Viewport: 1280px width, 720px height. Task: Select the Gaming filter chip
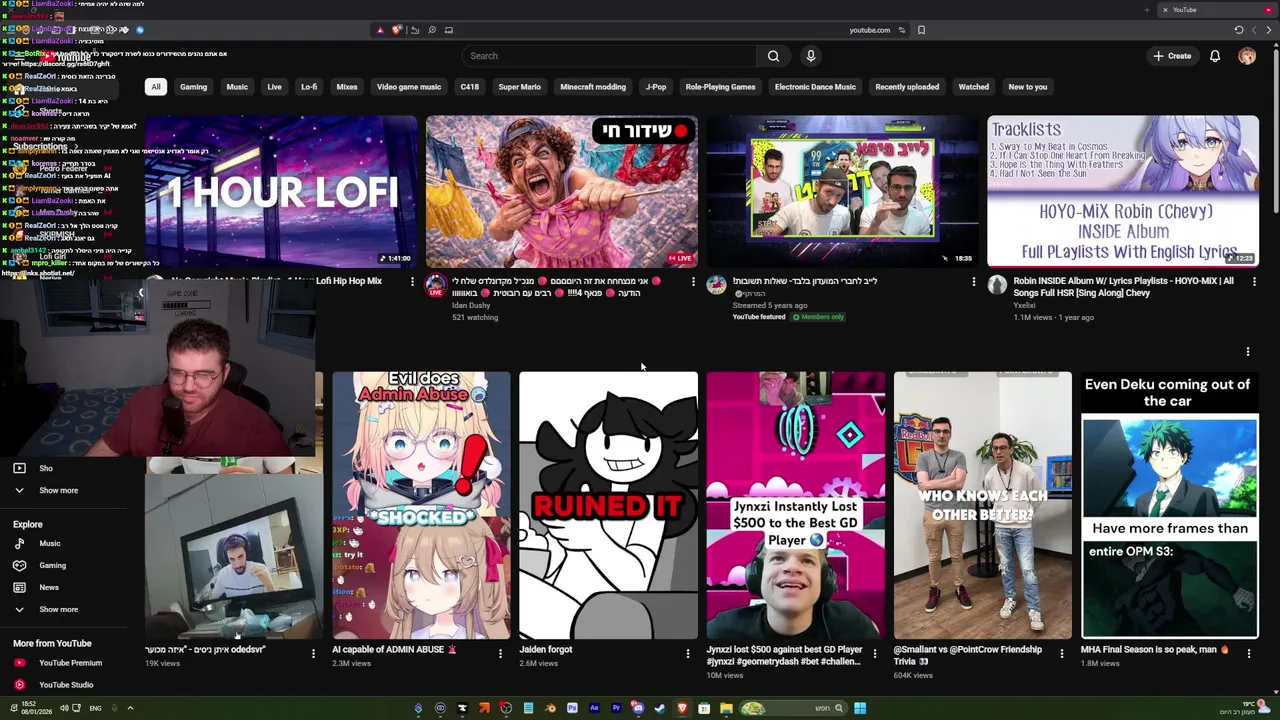click(x=194, y=87)
